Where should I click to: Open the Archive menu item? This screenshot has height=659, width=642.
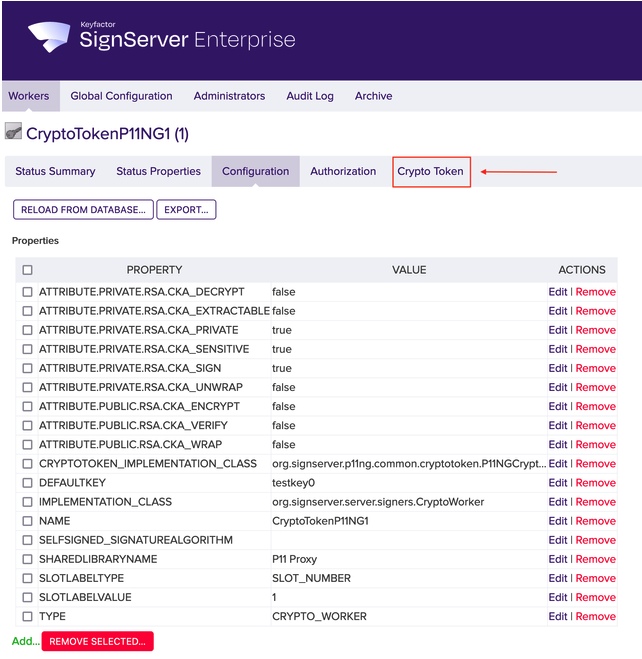pyautogui.click(x=373, y=96)
